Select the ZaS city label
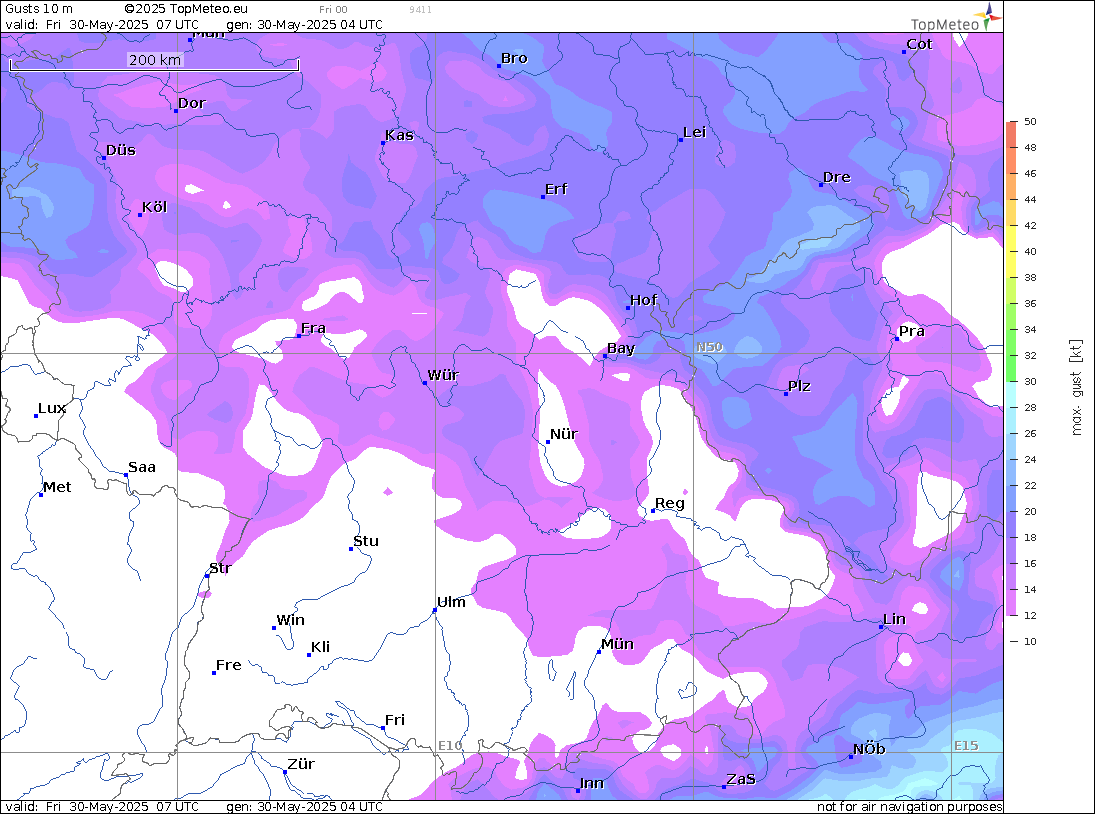The height and width of the screenshot is (814, 1095). [741, 779]
